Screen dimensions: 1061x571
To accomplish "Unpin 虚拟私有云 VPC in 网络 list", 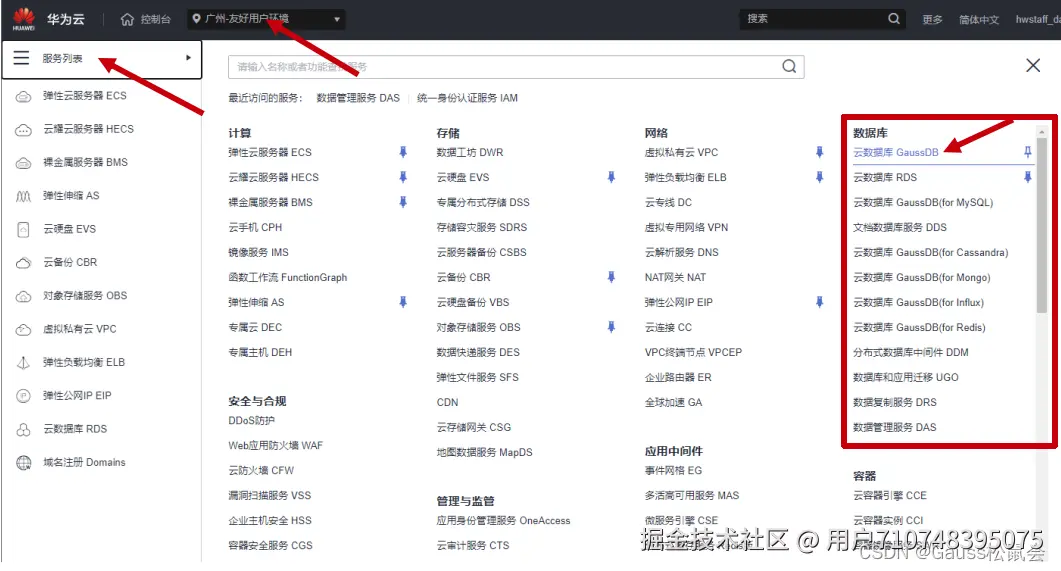I will pyautogui.click(x=819, y=152).
